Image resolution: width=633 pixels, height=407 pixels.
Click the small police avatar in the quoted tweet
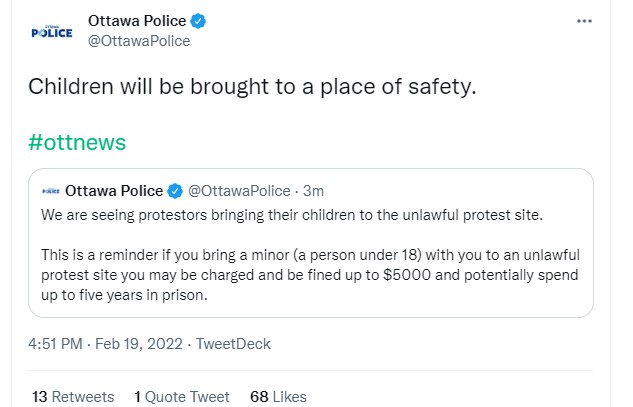[51, 190]
